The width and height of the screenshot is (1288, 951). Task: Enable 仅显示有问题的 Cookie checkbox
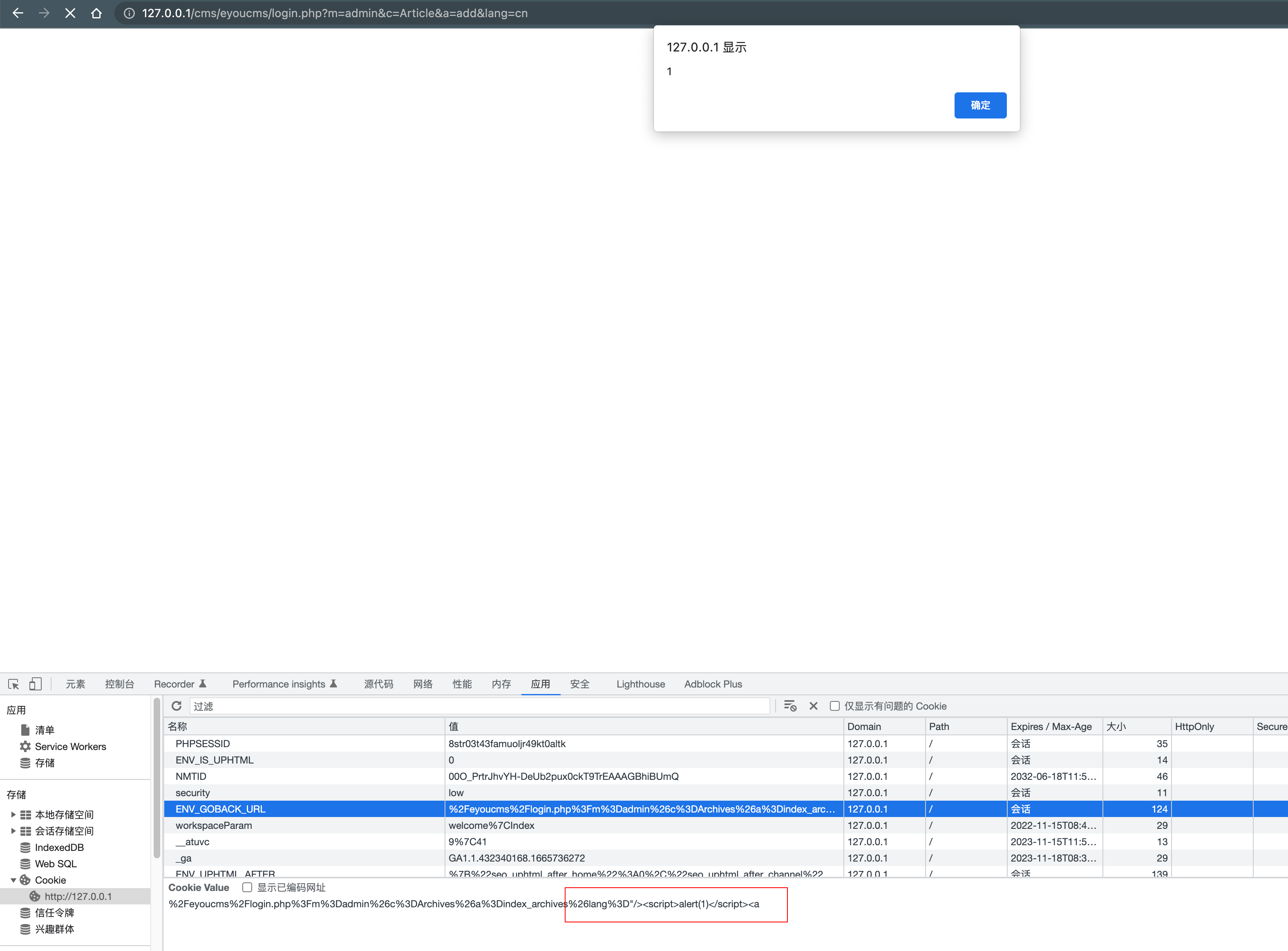[835, 706]
